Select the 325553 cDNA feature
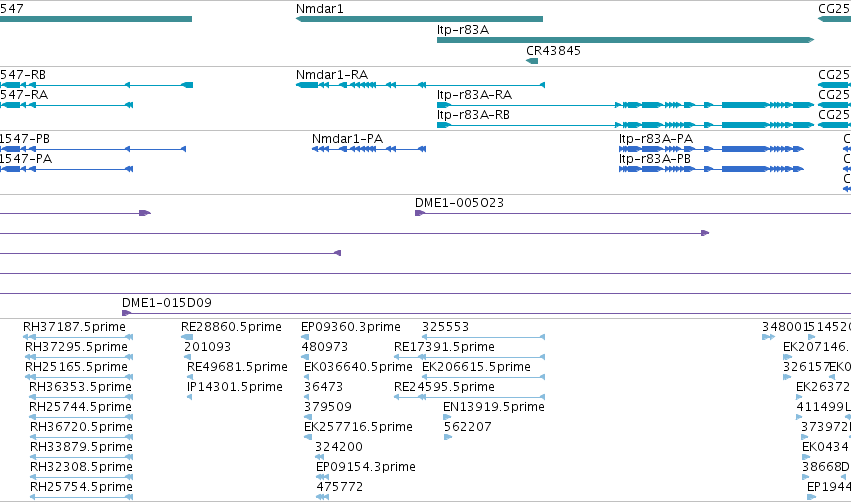851x502 pixels. click(x=483, y=337)
